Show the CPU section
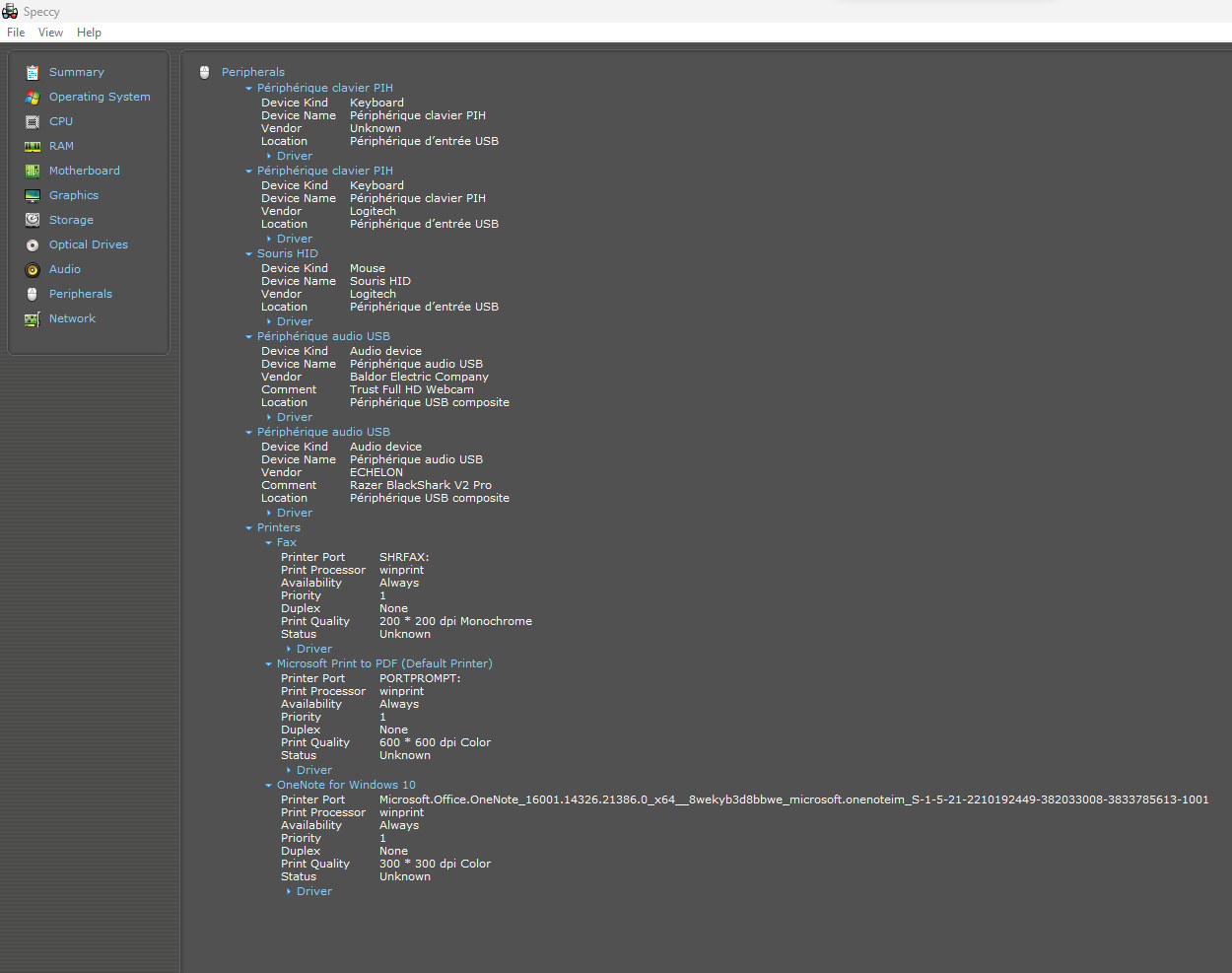The height and width of the screenshot is (973, 1232). [61, 121]
